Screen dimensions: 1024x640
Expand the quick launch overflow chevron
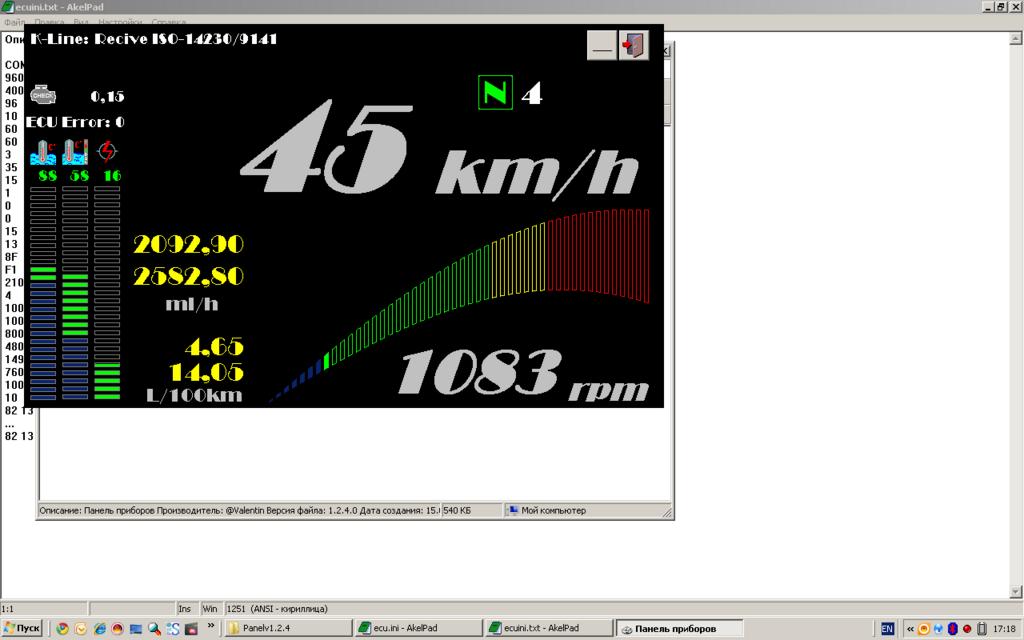tap(211, 626)
